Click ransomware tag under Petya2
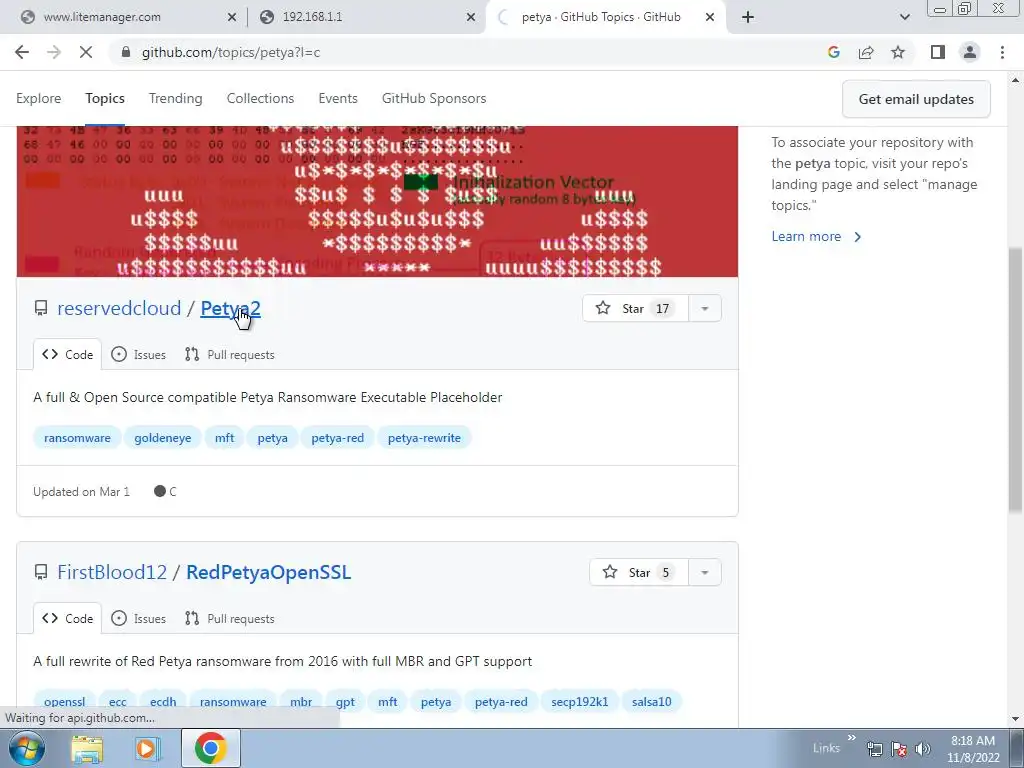The image size is (1024, 768). pos(77,438)
